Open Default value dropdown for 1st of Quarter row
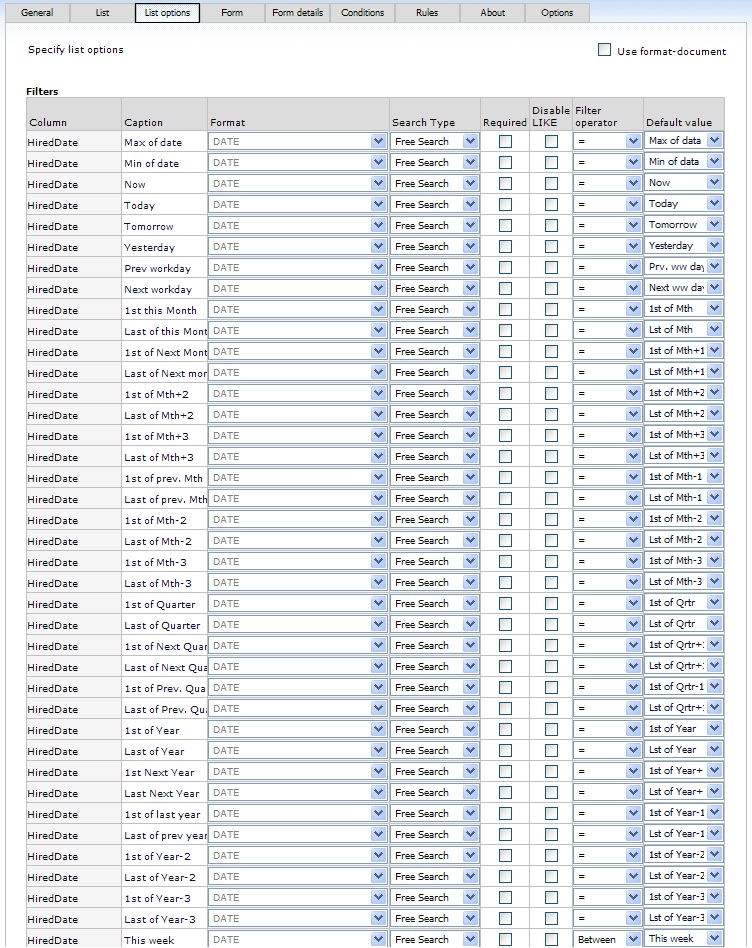This screenshot has height=948, width=752. click(x=713, y=603)
